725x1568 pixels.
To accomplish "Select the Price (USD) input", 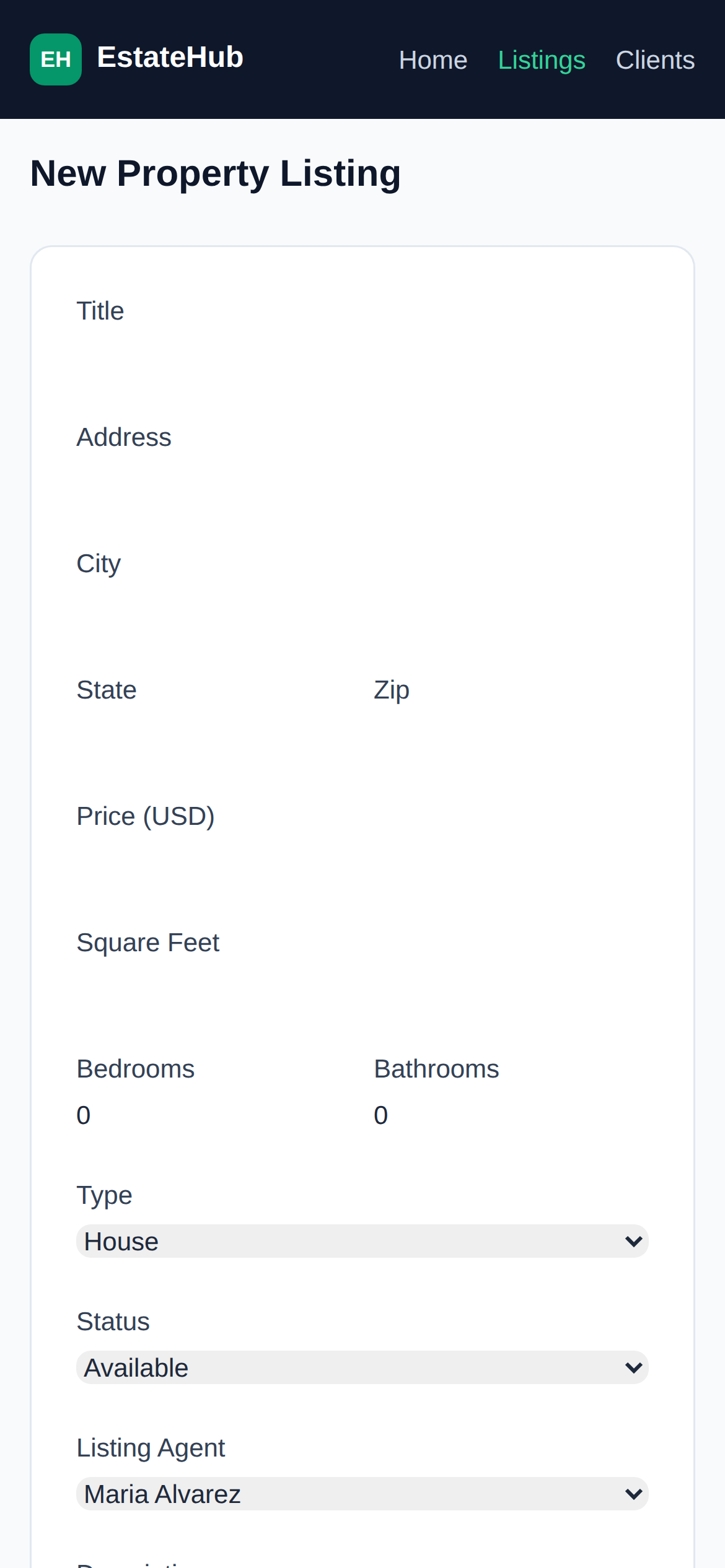I will (362, 862).
